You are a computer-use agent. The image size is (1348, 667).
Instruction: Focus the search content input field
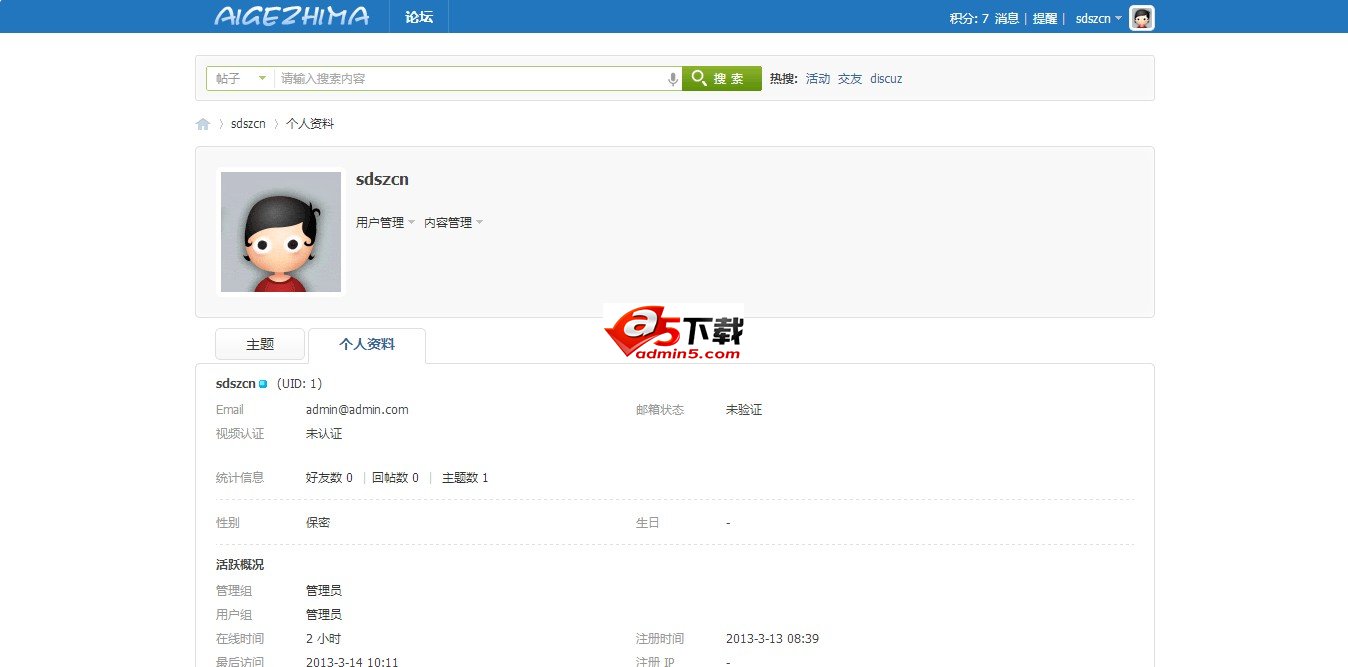pyautogui.click(x=470, y=78)
